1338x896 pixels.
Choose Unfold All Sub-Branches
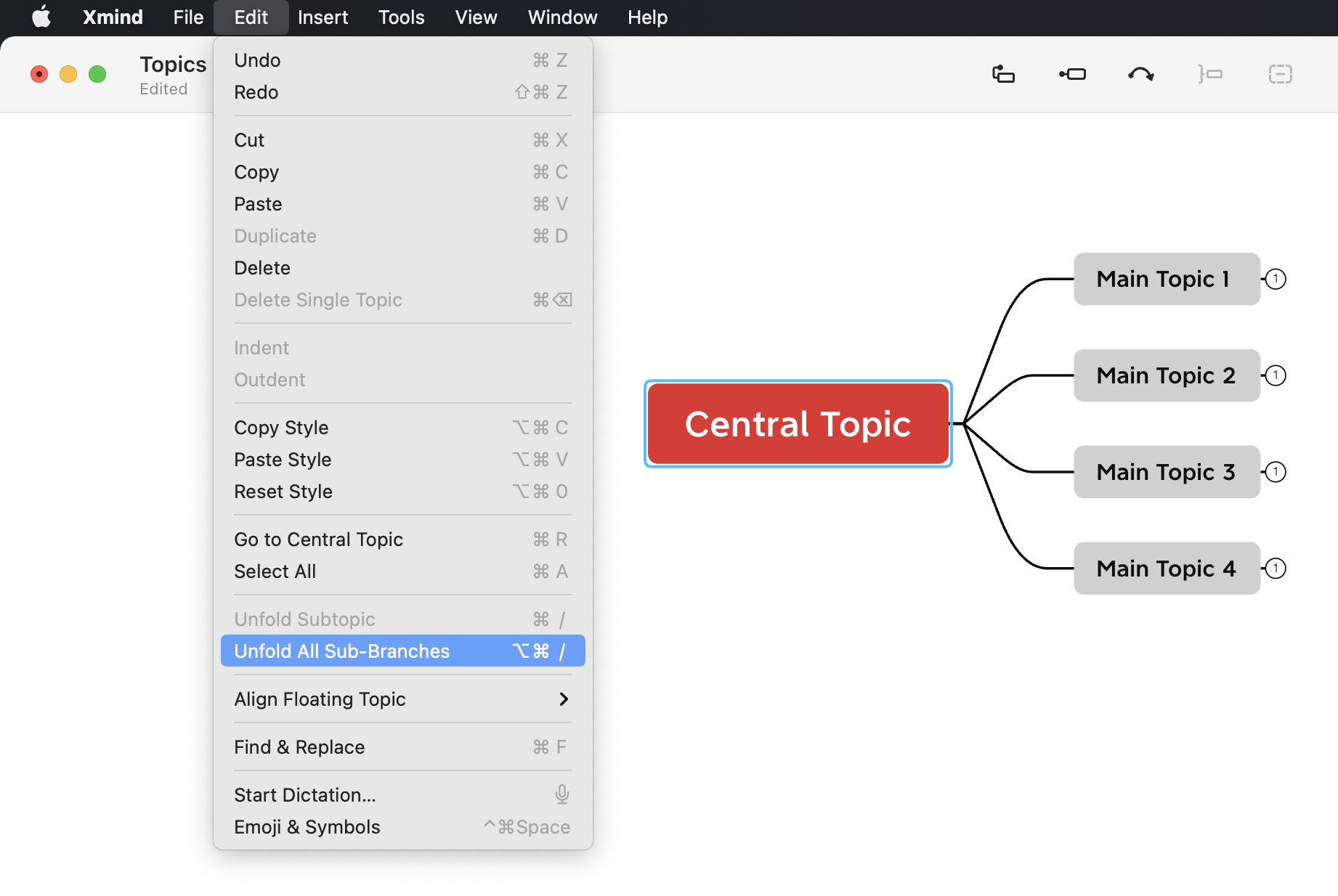(x=402, y=651)
